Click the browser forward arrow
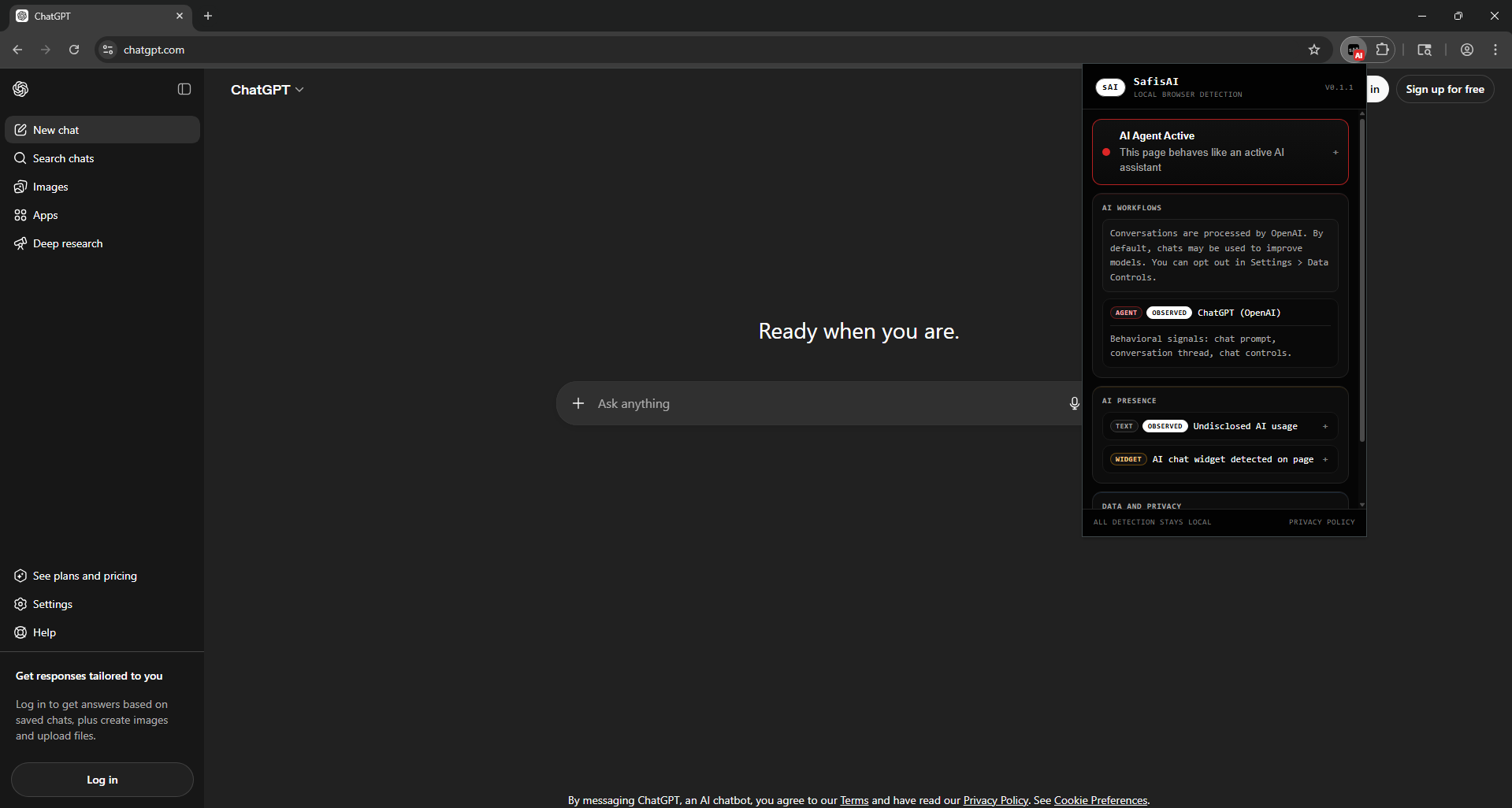The width and height of the screenshot is (1512, 808). point(46,50)
